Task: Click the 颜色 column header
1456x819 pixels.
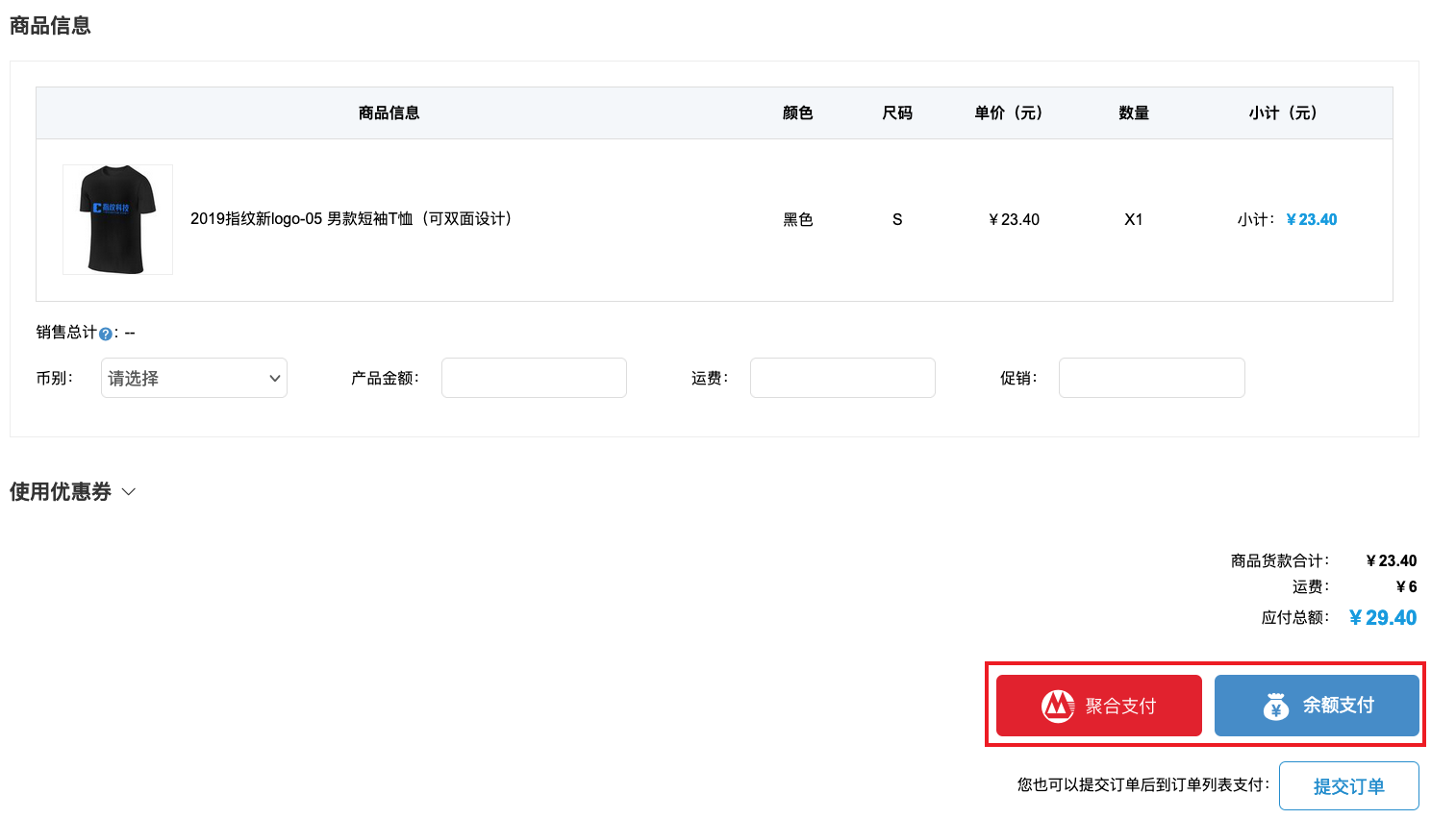Action: coord(798,112)
